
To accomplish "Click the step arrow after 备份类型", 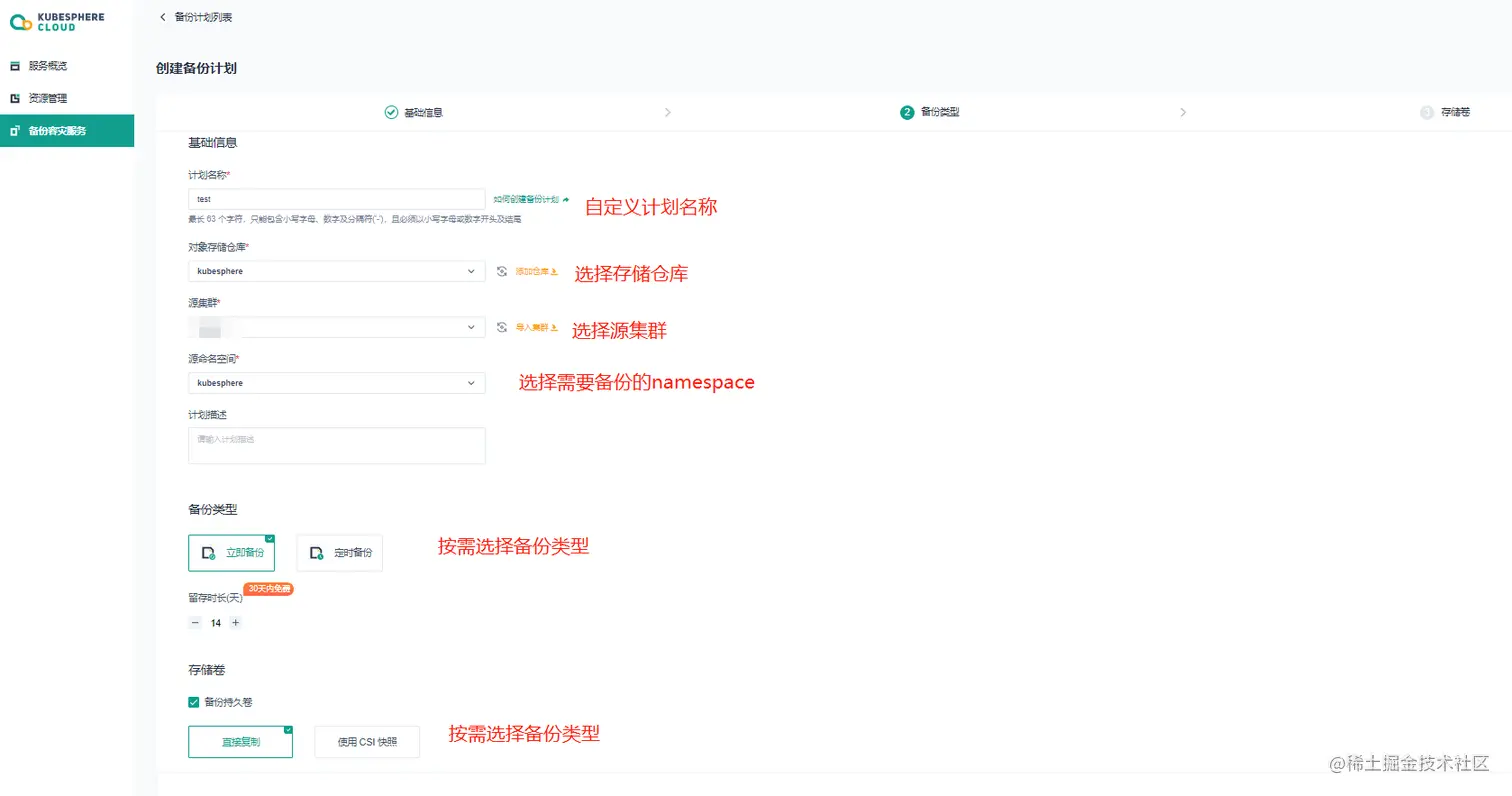I will coord(1183,112).
